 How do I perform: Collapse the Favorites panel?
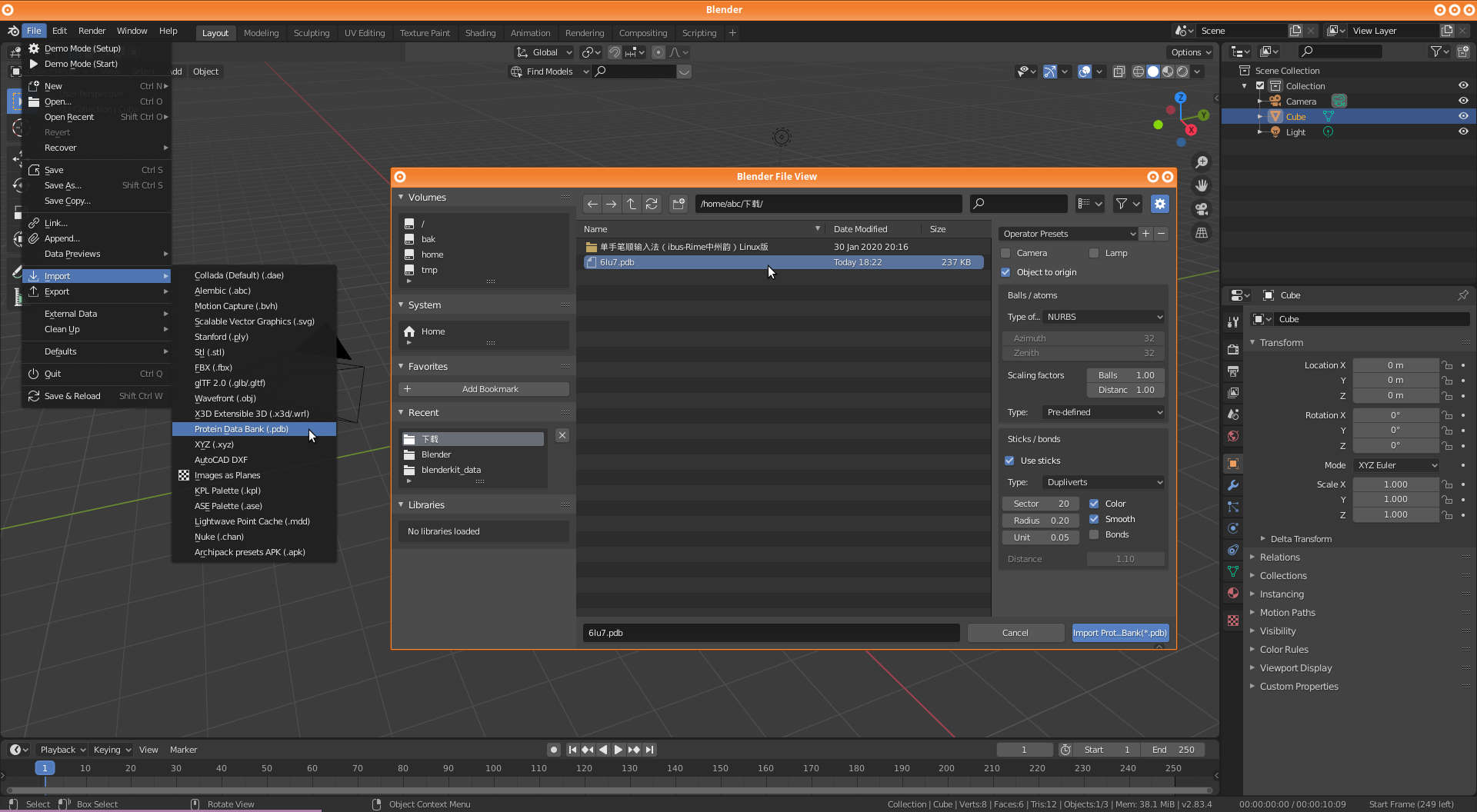click(401, 367)
